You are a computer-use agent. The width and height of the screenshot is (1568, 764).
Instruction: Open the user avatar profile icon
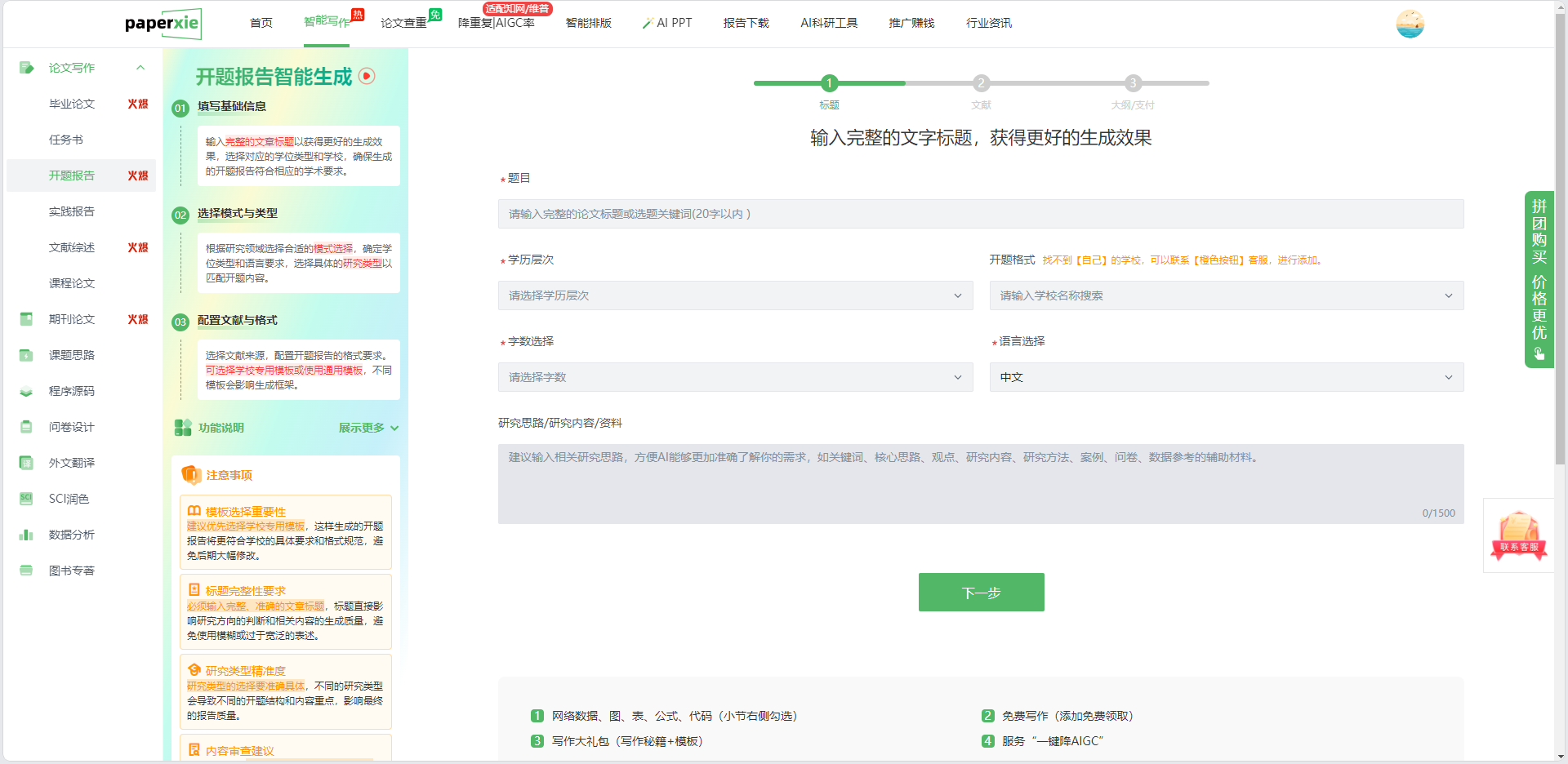click(x=1410, y=24)
